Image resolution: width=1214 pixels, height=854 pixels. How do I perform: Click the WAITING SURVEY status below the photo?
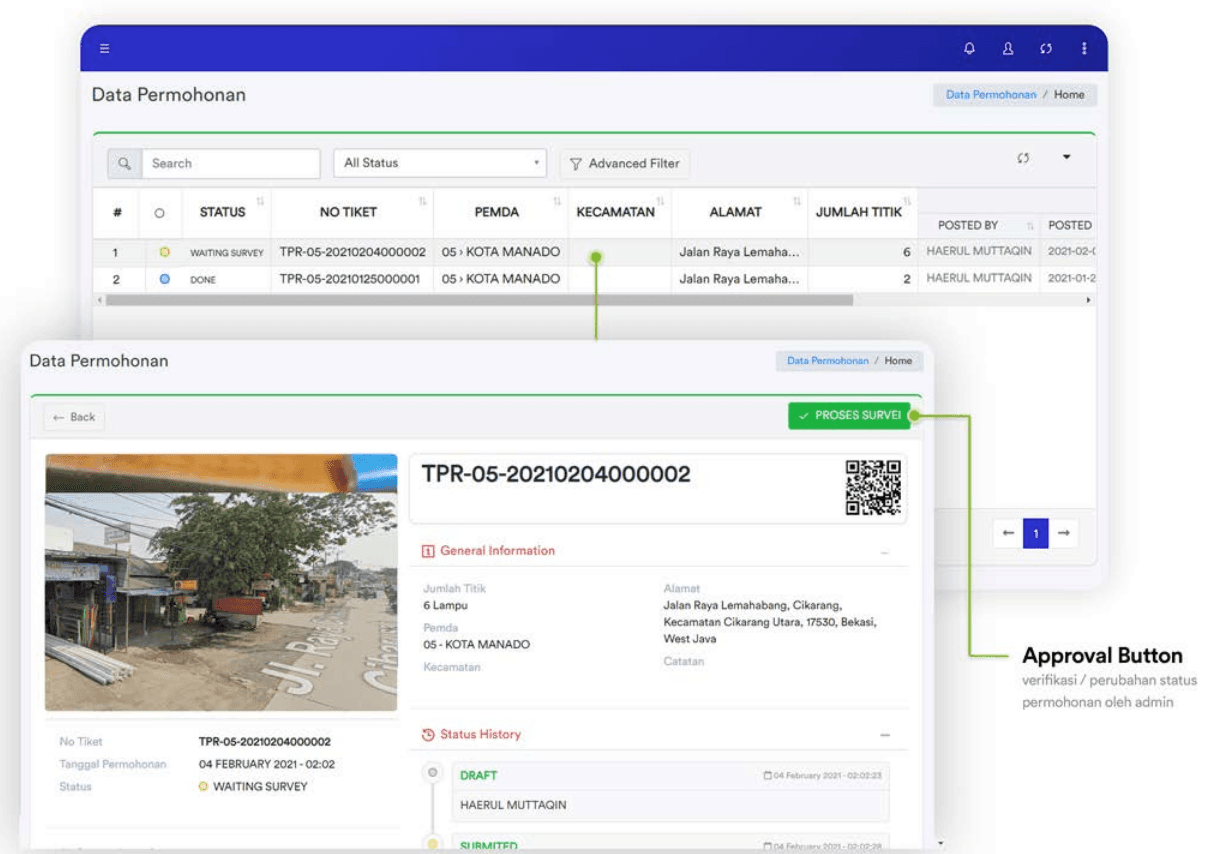pyautogui.click(x=260, y=787)
